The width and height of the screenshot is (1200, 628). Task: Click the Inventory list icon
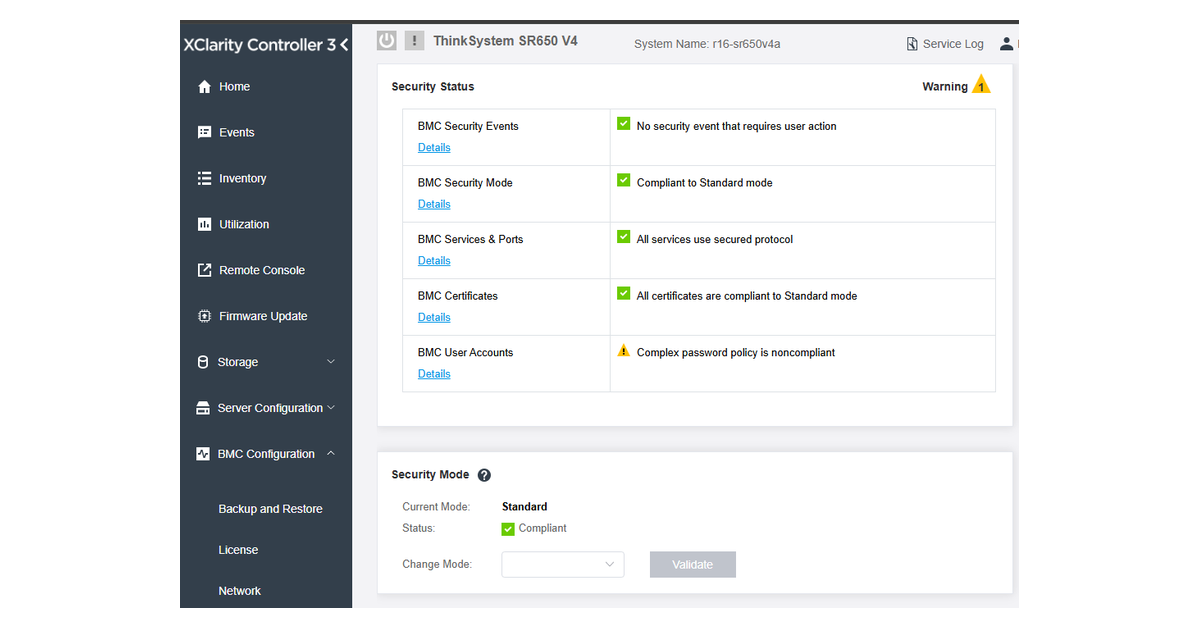pyautogui.click(x=204, y=178)
